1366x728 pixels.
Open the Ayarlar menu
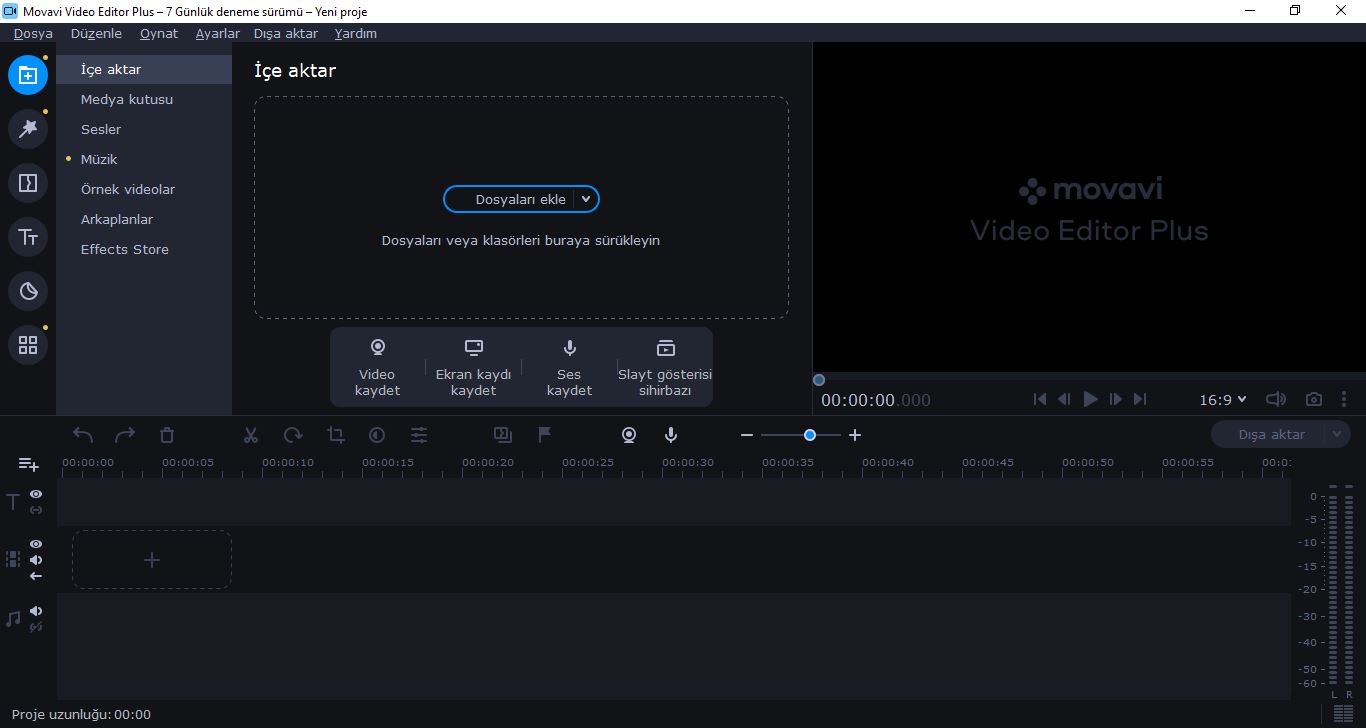(218, 33)
